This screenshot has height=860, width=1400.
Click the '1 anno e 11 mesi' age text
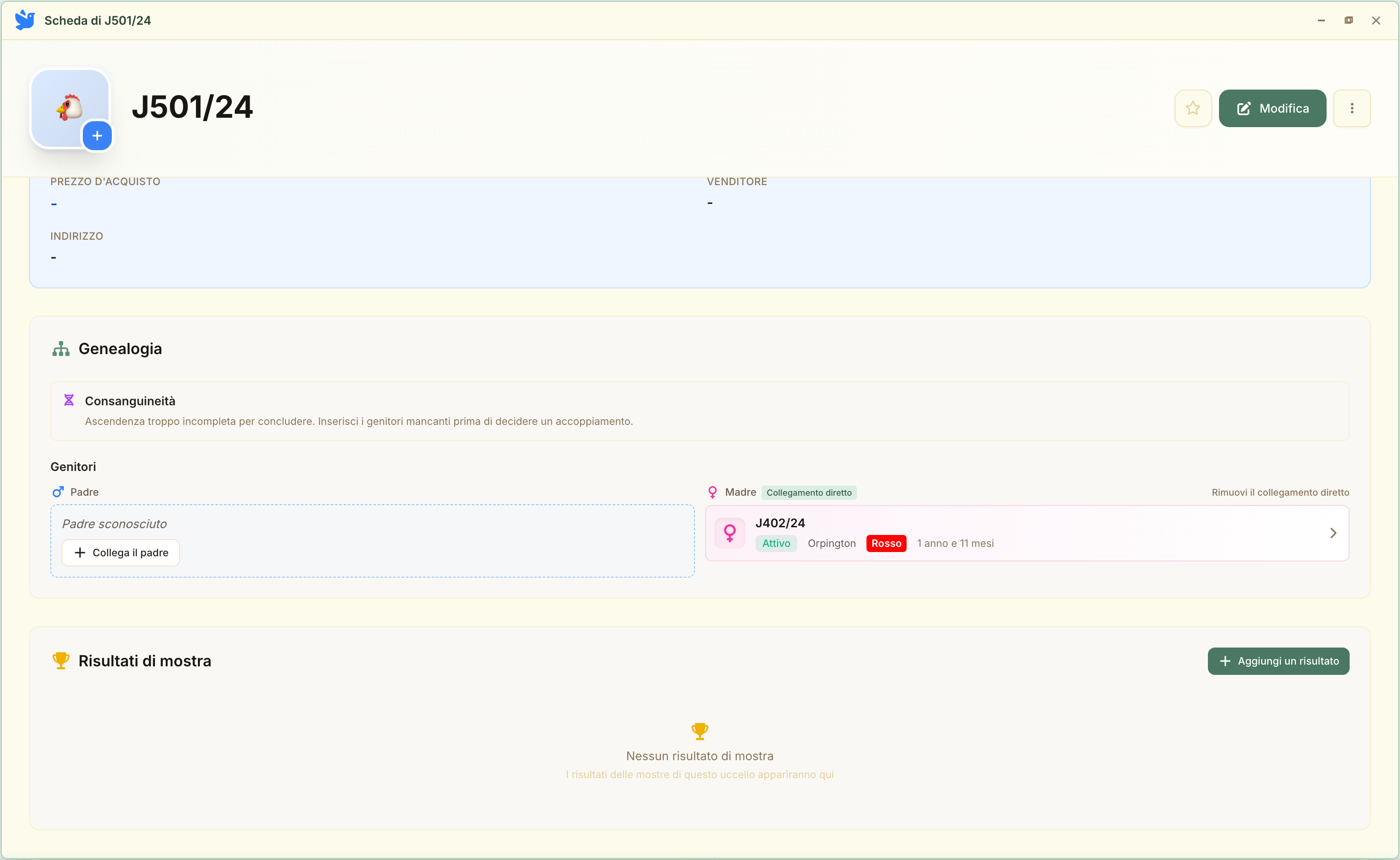point(955,543)
